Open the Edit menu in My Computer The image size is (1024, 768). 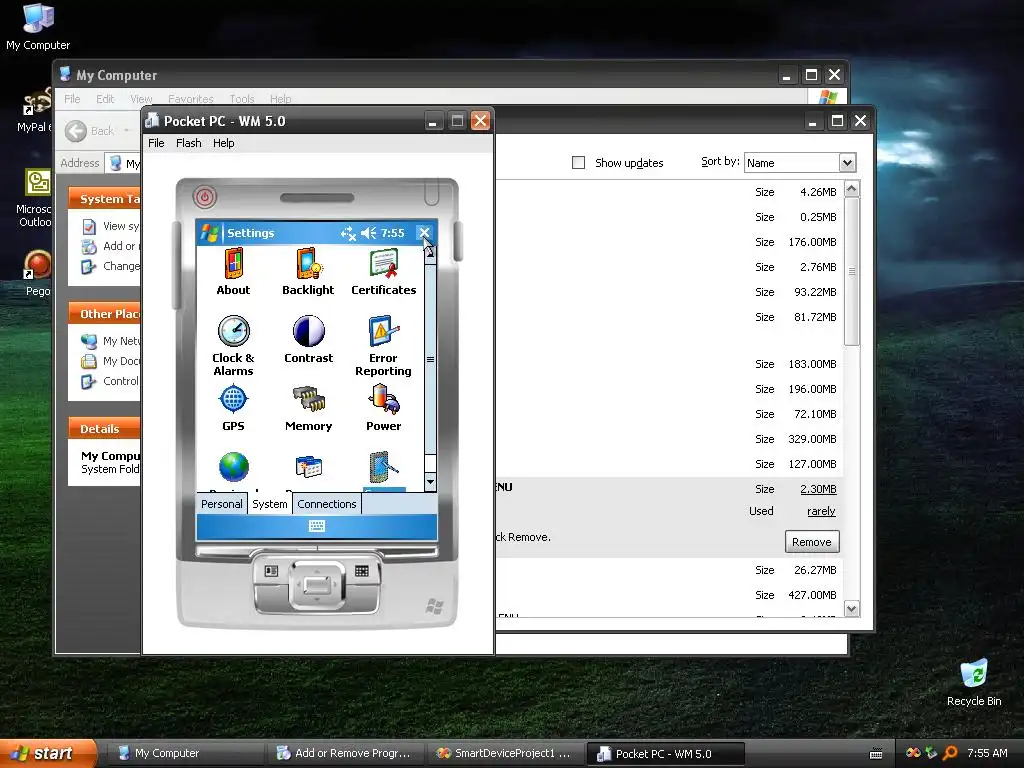pyautogui.click(x=105, y=99)
